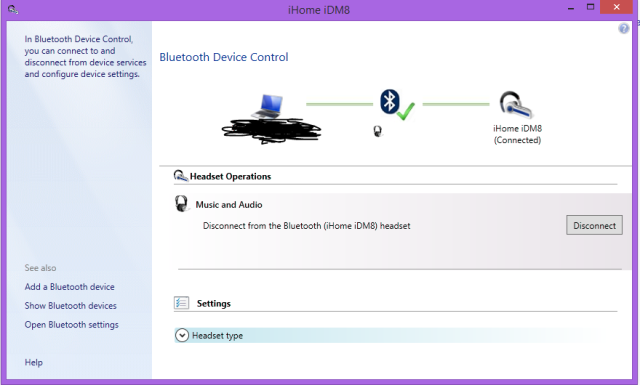Open the Help link in sidebar
640x385 pixels.
click(x=33, y=362)
